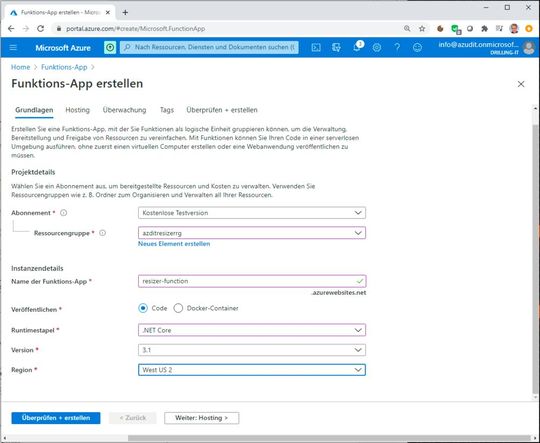This screenshot has width=540, height=443.
Task: Open the directory and subscription filter icon
Action: pos(336,48)
